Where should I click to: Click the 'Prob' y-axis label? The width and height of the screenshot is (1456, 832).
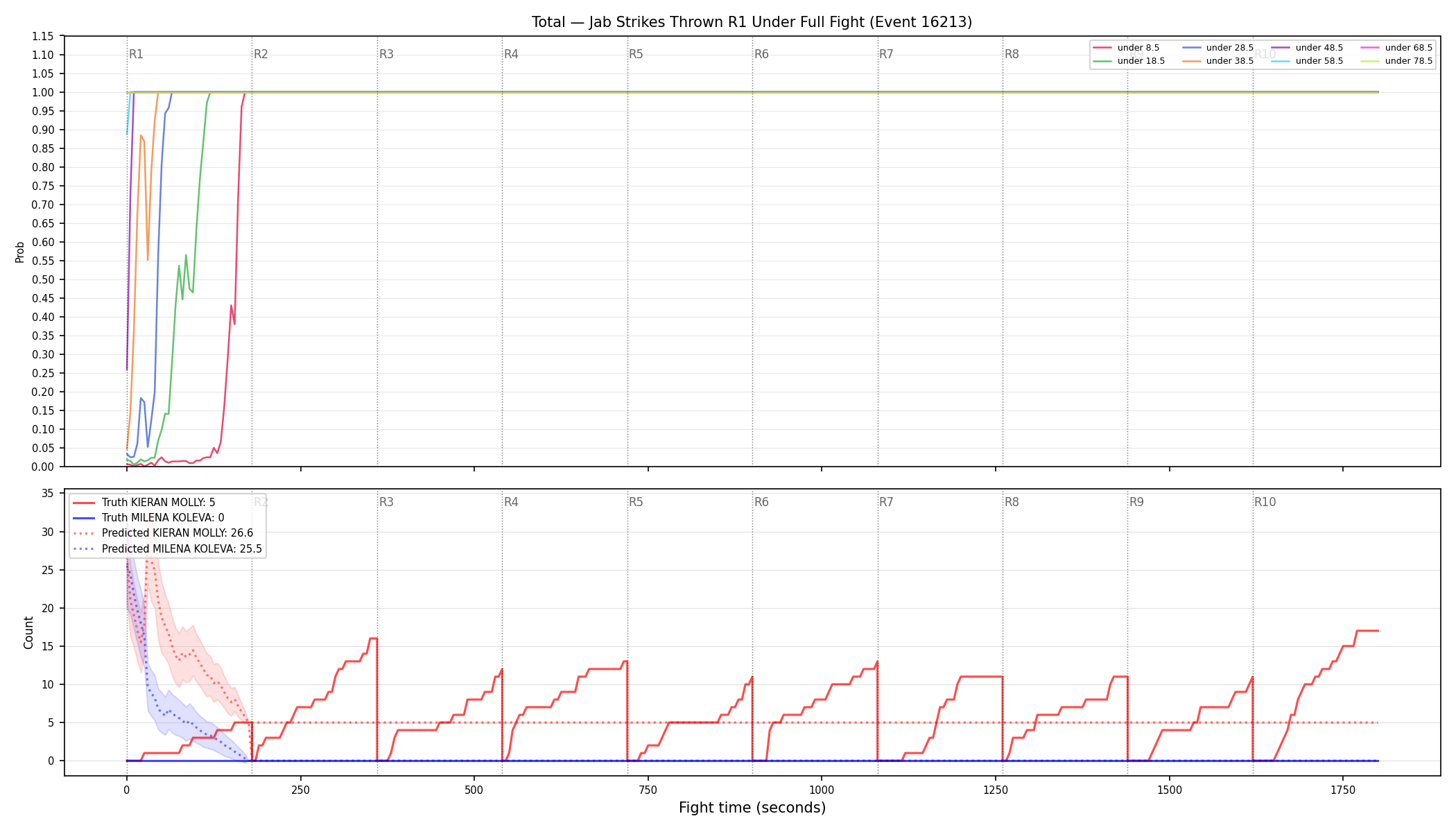click(20, 252)
